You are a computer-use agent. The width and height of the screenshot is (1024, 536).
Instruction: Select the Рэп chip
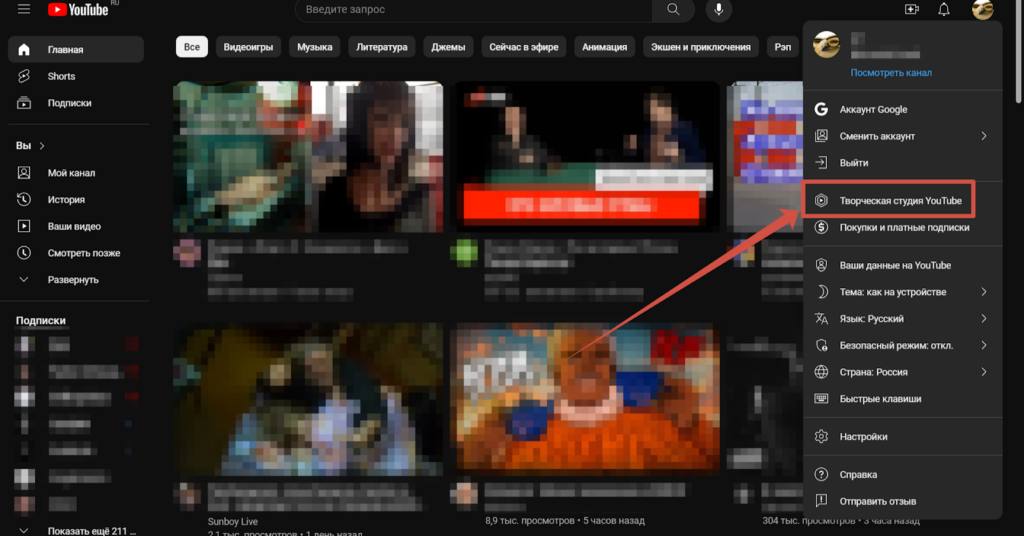pos(782,47)
